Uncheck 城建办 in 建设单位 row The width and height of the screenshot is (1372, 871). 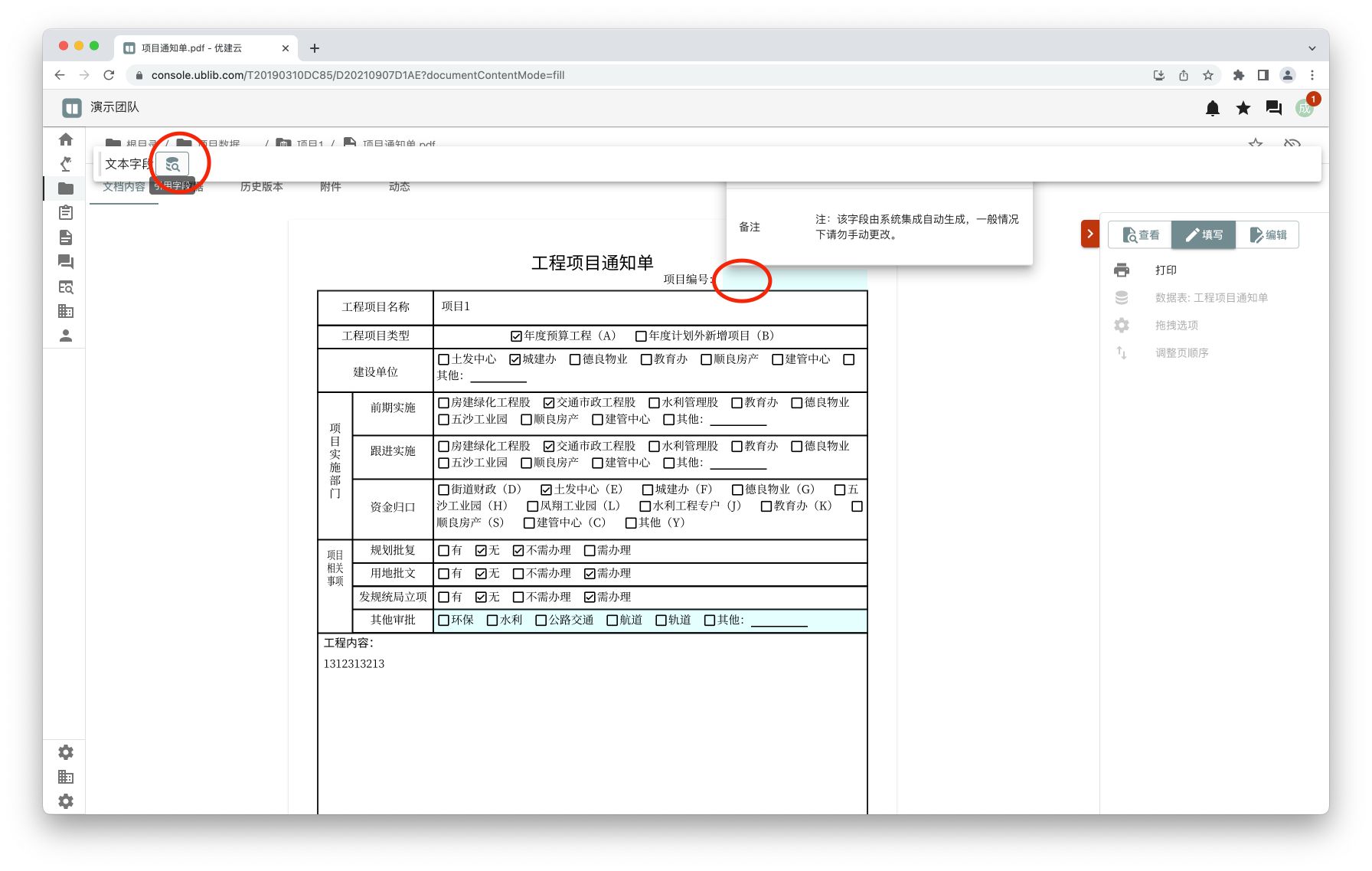coord(515,359)
